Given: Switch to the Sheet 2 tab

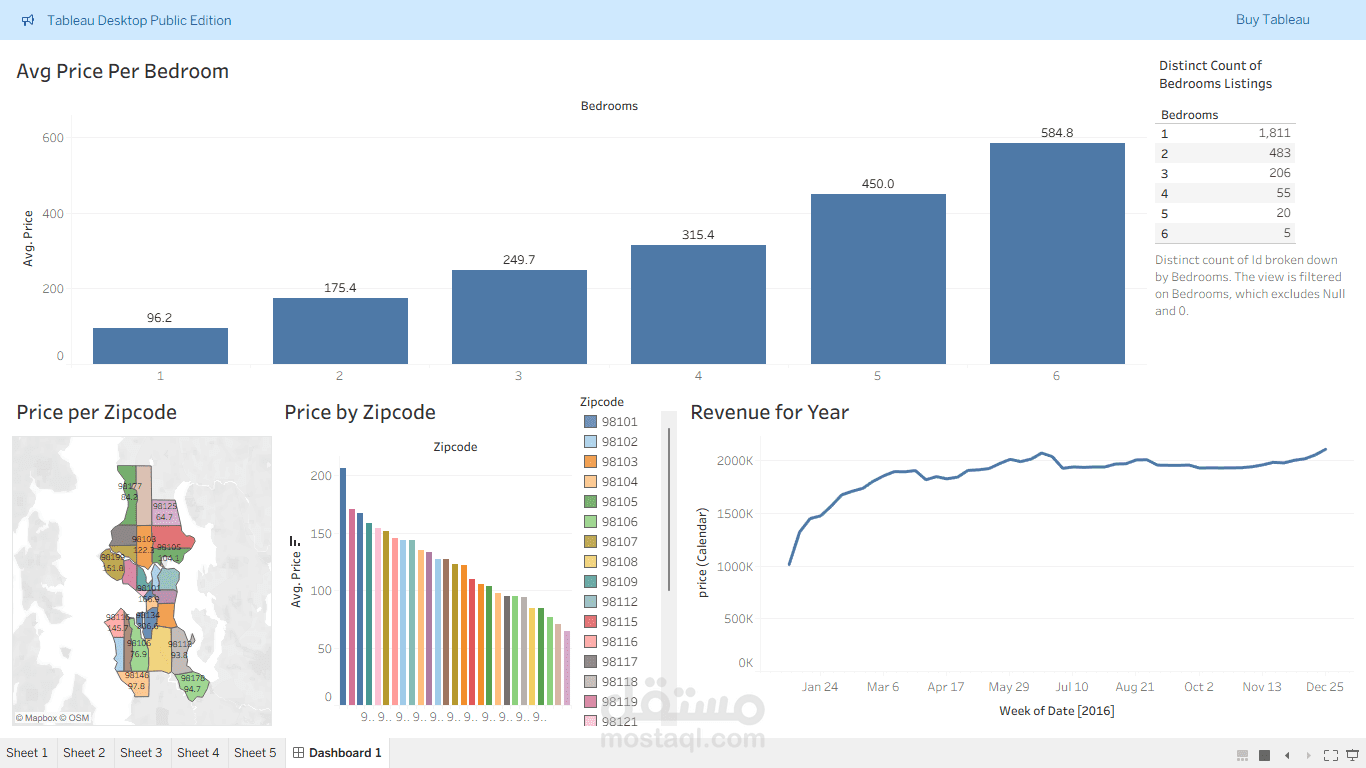Looking at the screenshot, I should [84, 753].
